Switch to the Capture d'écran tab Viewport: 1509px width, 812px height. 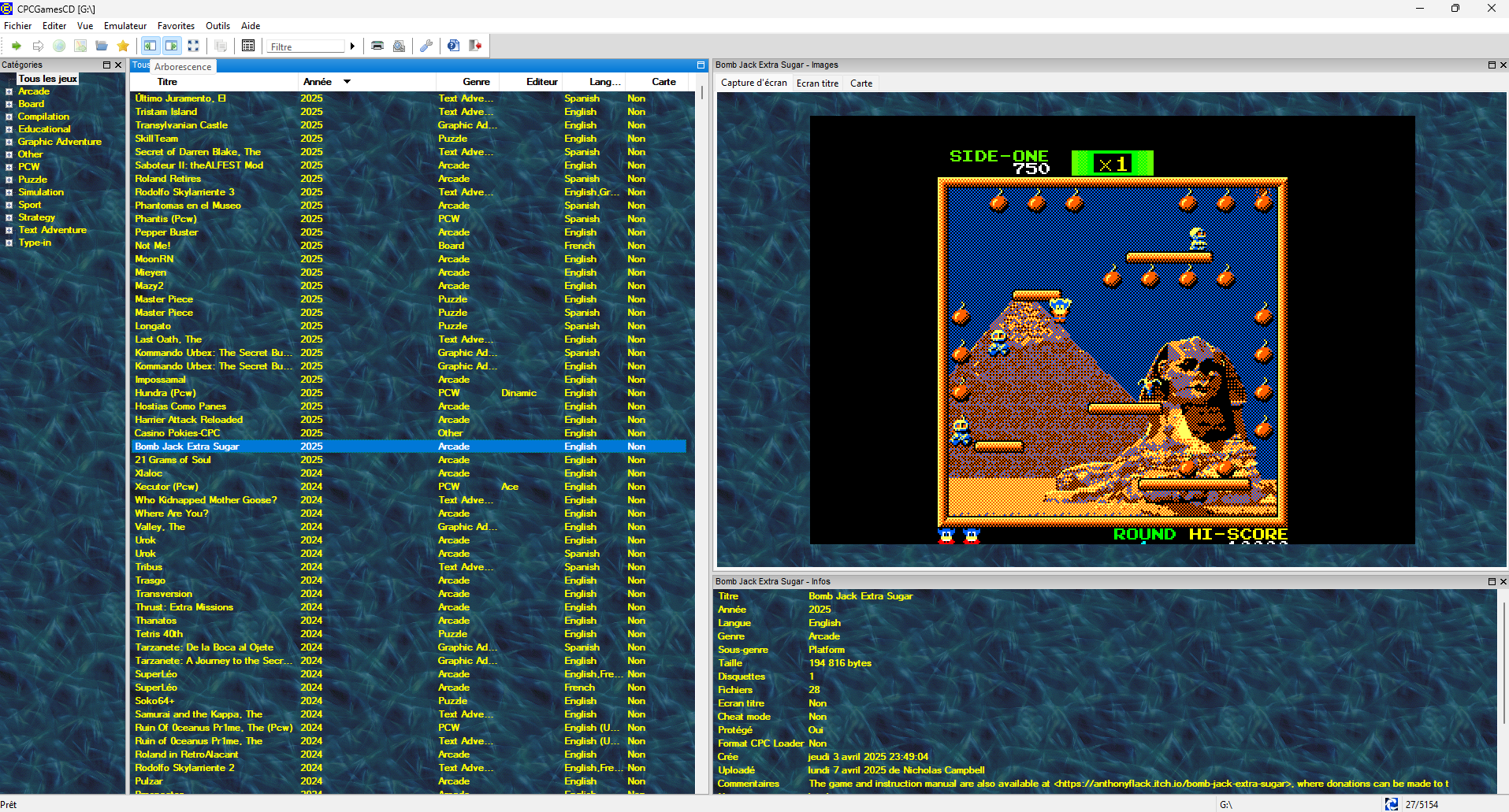(753, 83)
